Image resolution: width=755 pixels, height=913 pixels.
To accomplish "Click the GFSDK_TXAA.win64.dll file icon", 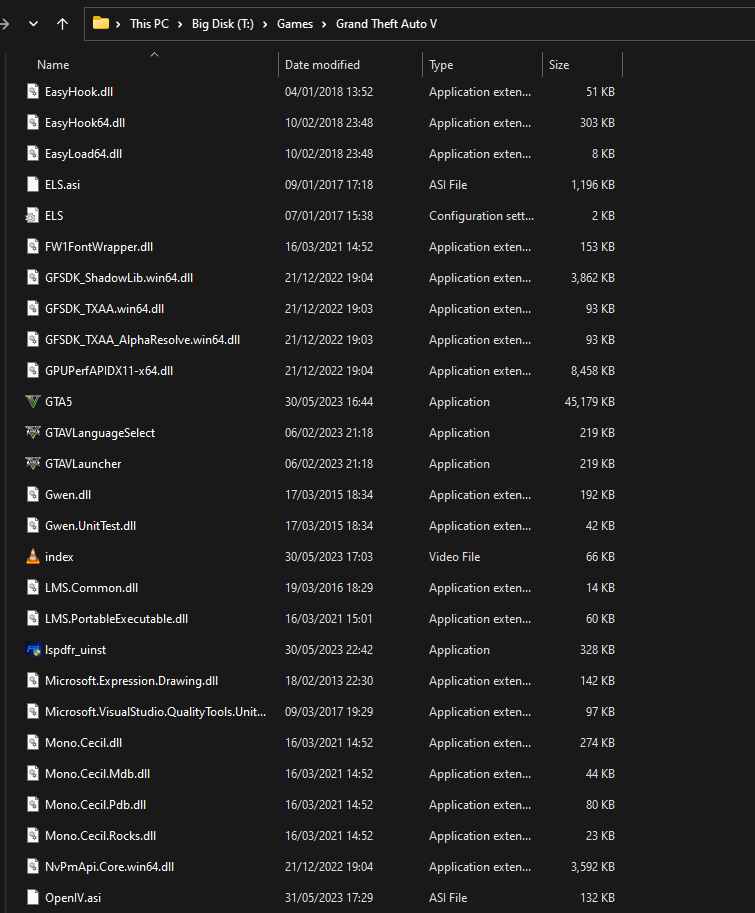I will point(33,309).
